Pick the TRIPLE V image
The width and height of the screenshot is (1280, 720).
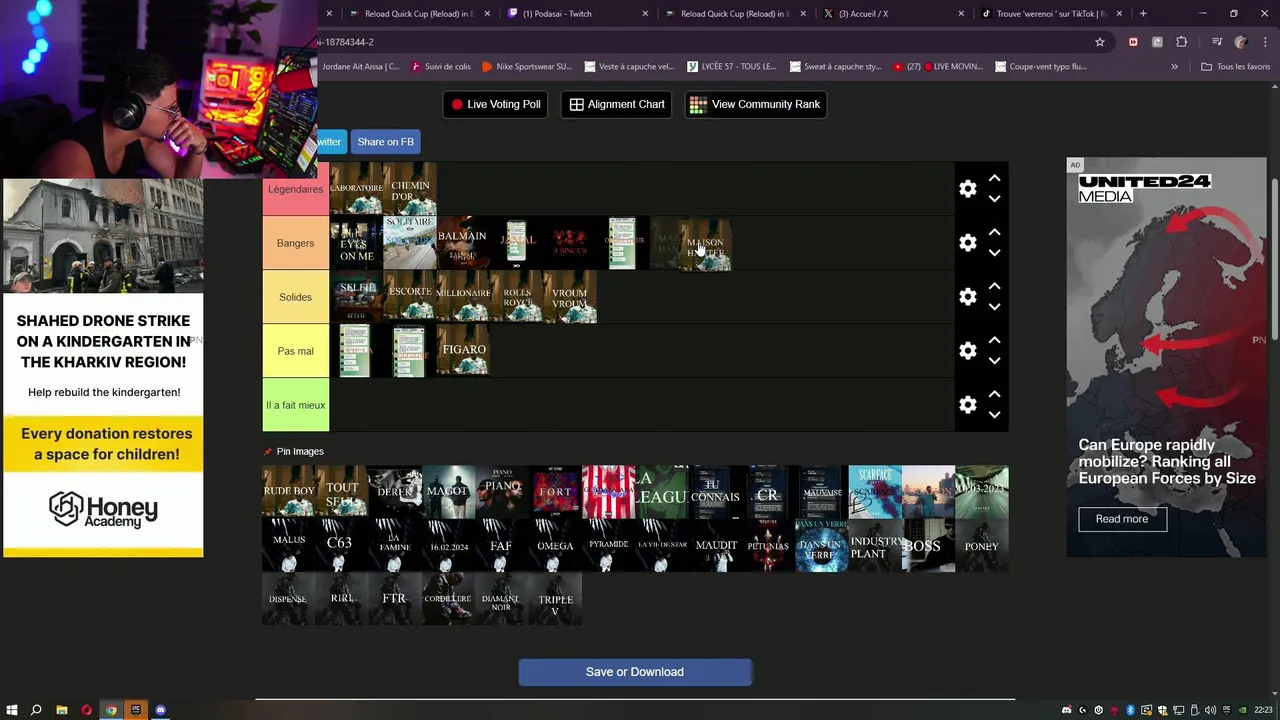[555, 599]
